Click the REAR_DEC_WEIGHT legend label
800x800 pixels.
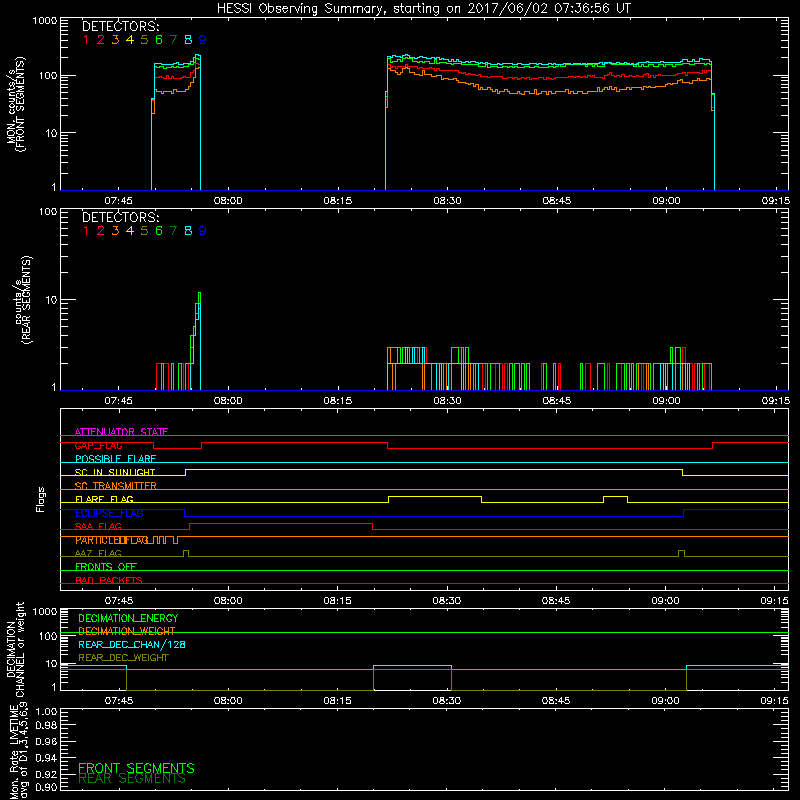(x=123, y=658)
